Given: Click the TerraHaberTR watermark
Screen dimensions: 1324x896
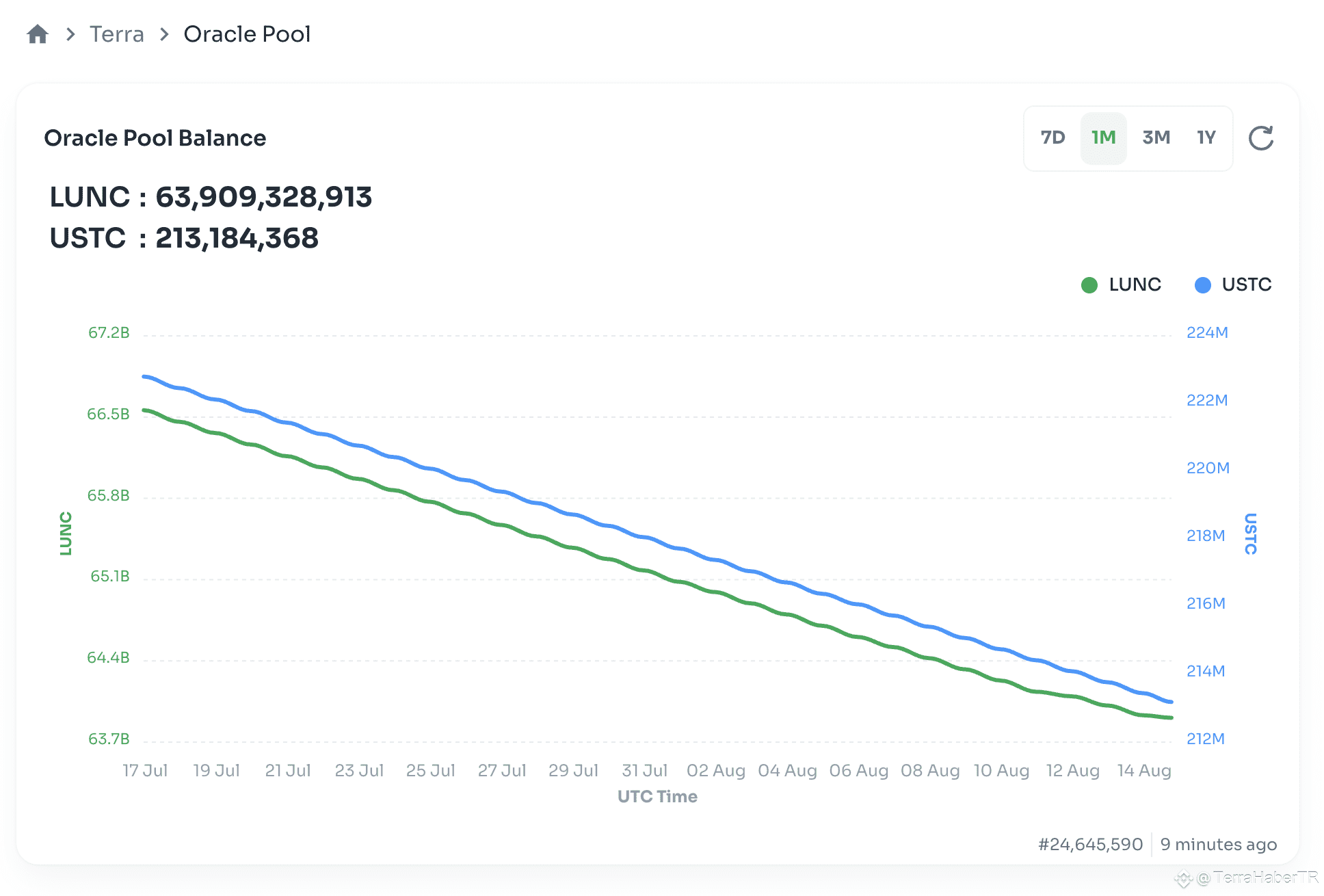Looking at the screenshot, I should coord(1257,878).
